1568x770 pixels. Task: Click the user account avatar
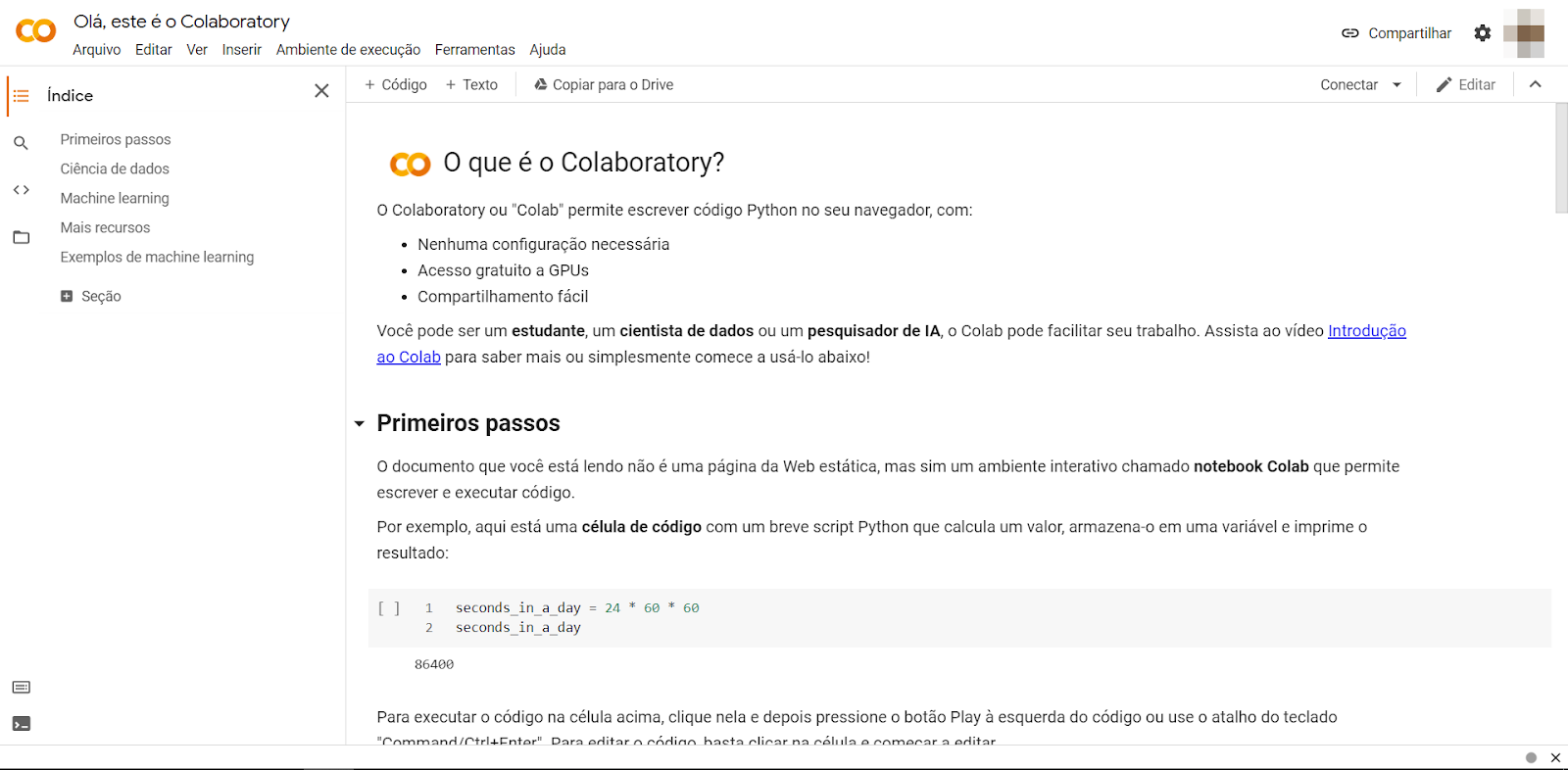click(x=1524, y=33)
